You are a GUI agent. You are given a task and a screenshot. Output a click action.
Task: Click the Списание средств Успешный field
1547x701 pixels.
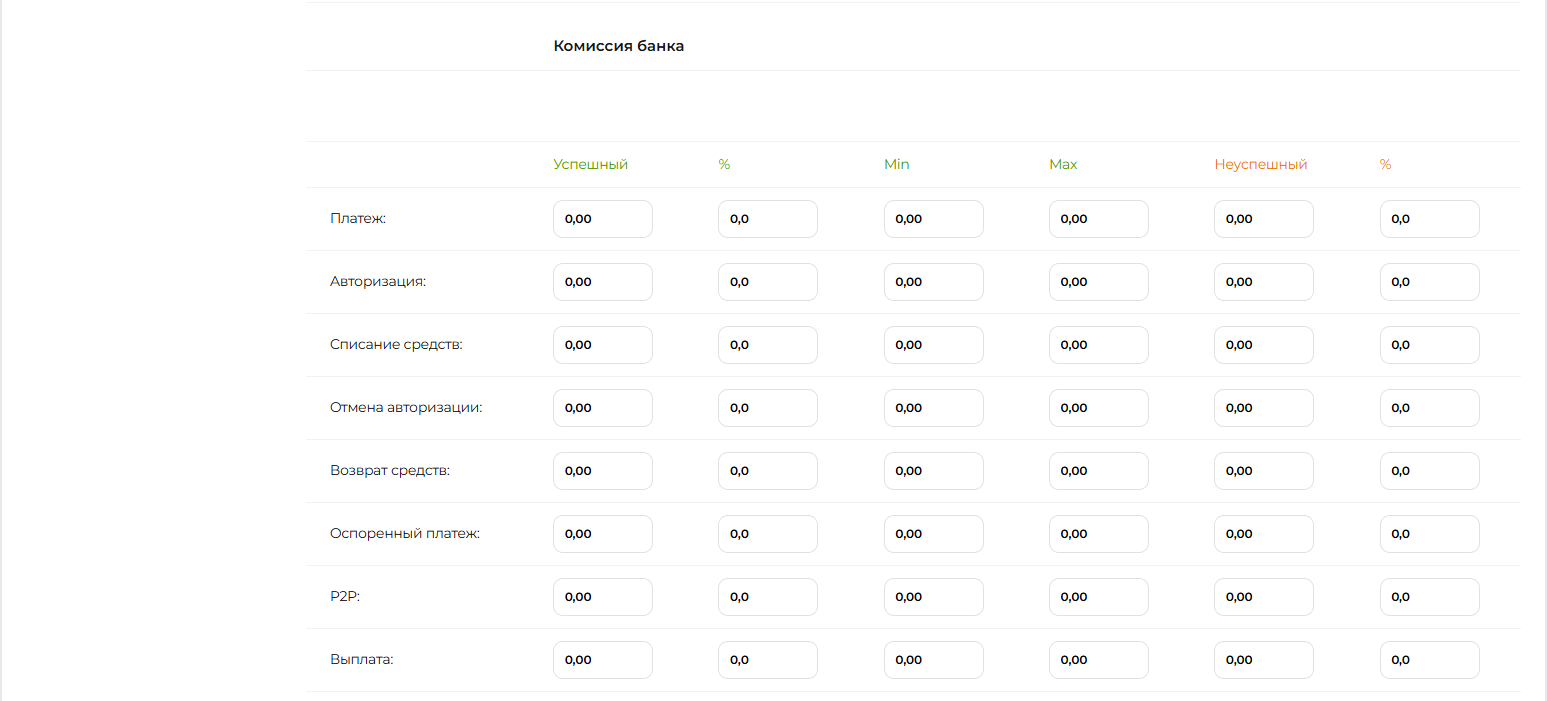602,345
